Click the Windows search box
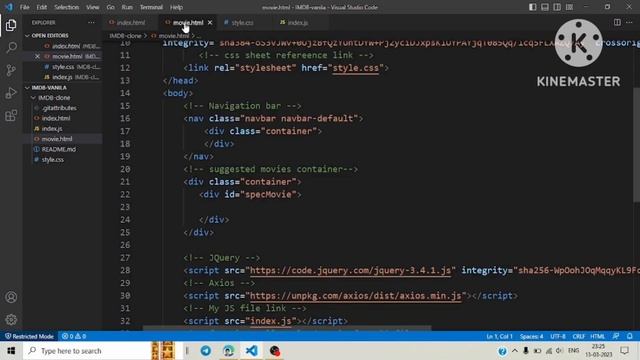This screenshot has height=360, width=640. [x=87, y=351]
